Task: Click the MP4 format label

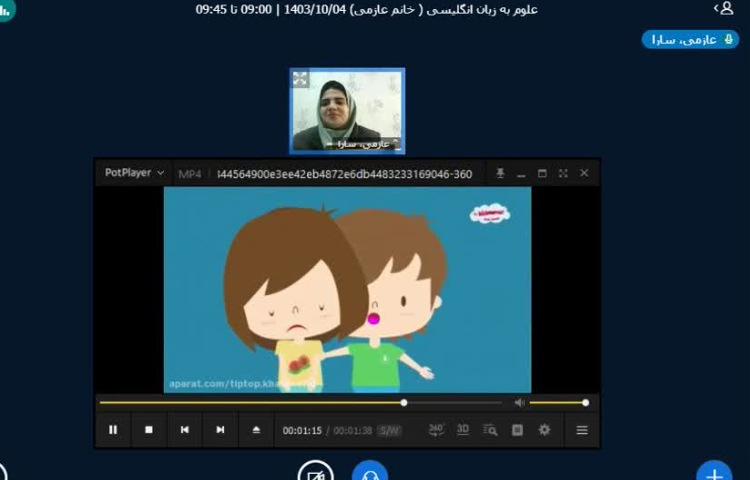Action: (x=189, y=174)
